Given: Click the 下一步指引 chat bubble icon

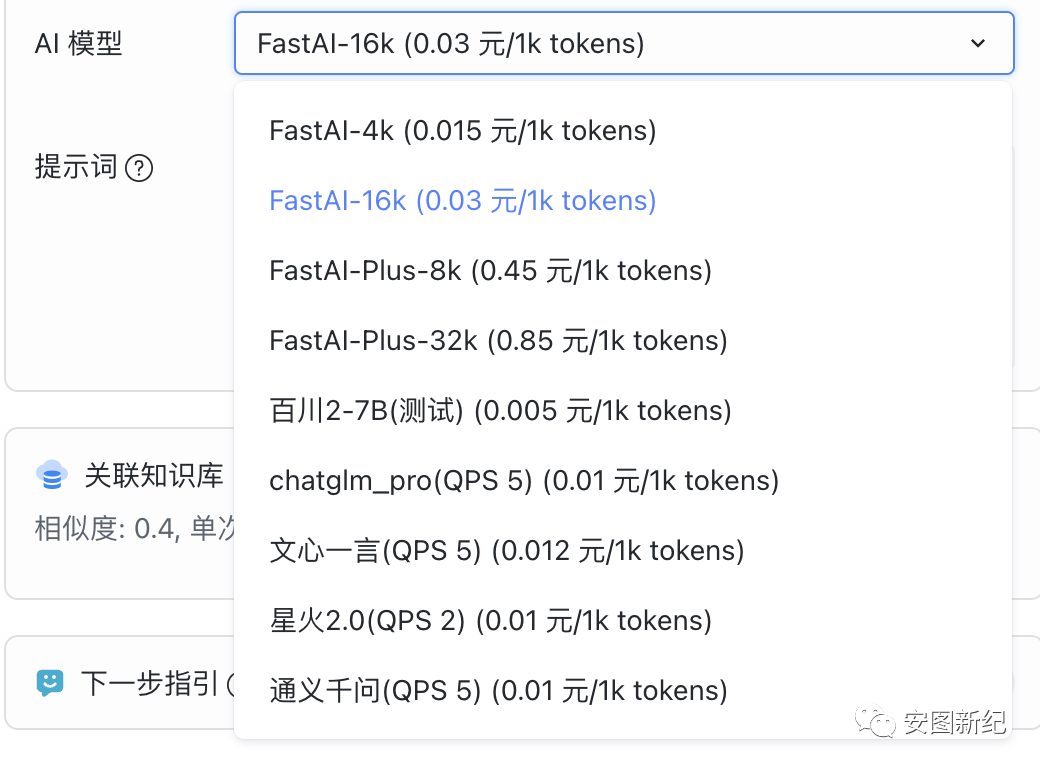Looking at the screenshot, I should pyautogui.click(x=50, y=683).
